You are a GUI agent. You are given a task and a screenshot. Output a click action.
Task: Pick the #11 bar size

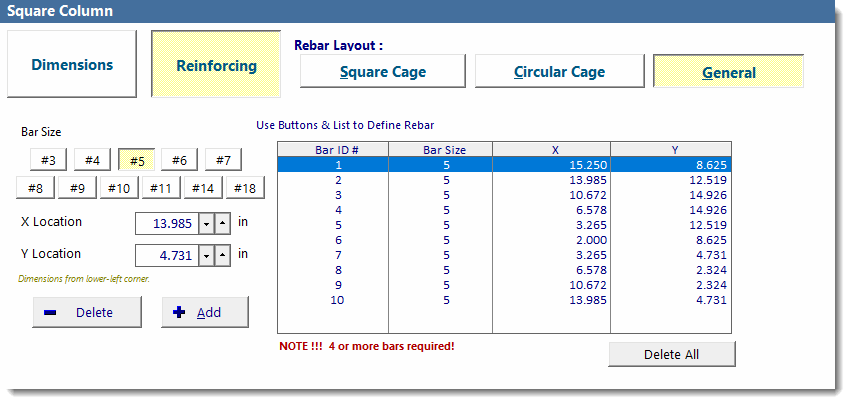pos(161,188)
